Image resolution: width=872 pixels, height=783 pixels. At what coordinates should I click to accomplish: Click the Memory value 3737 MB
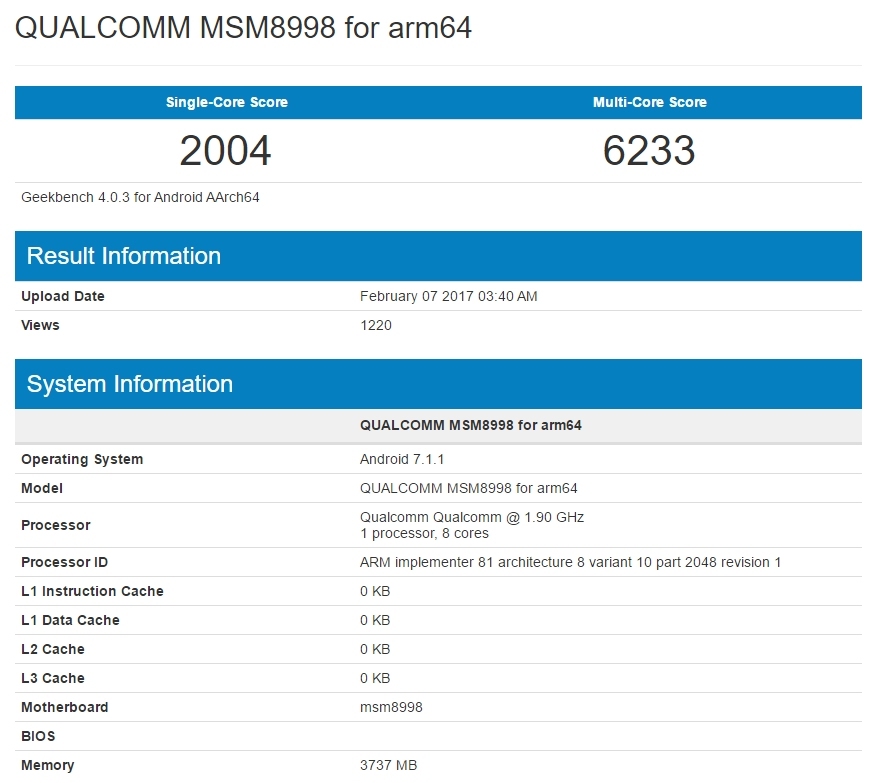(x=389, y=765)
